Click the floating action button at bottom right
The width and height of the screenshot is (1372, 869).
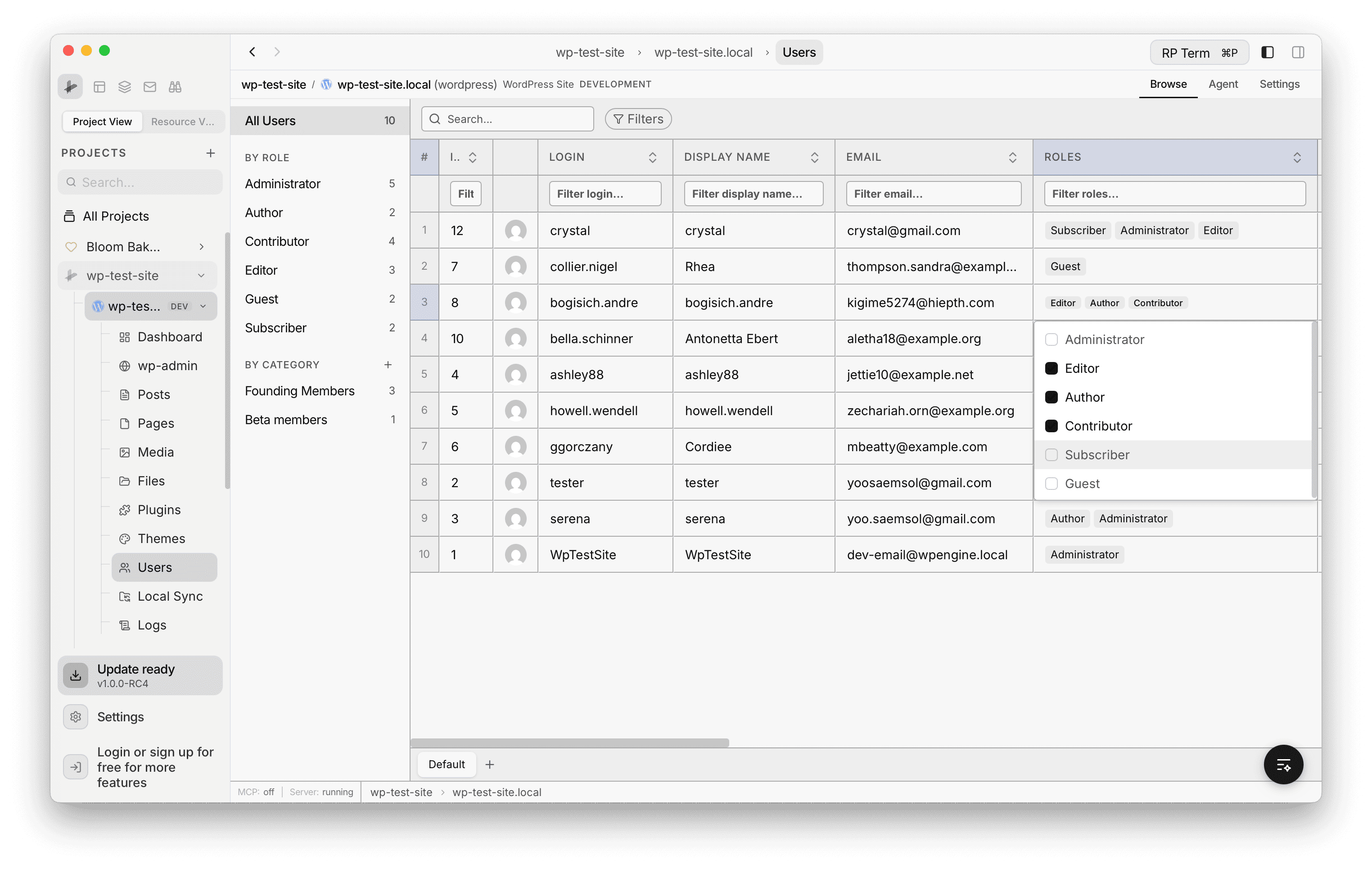pos(1284,764)
